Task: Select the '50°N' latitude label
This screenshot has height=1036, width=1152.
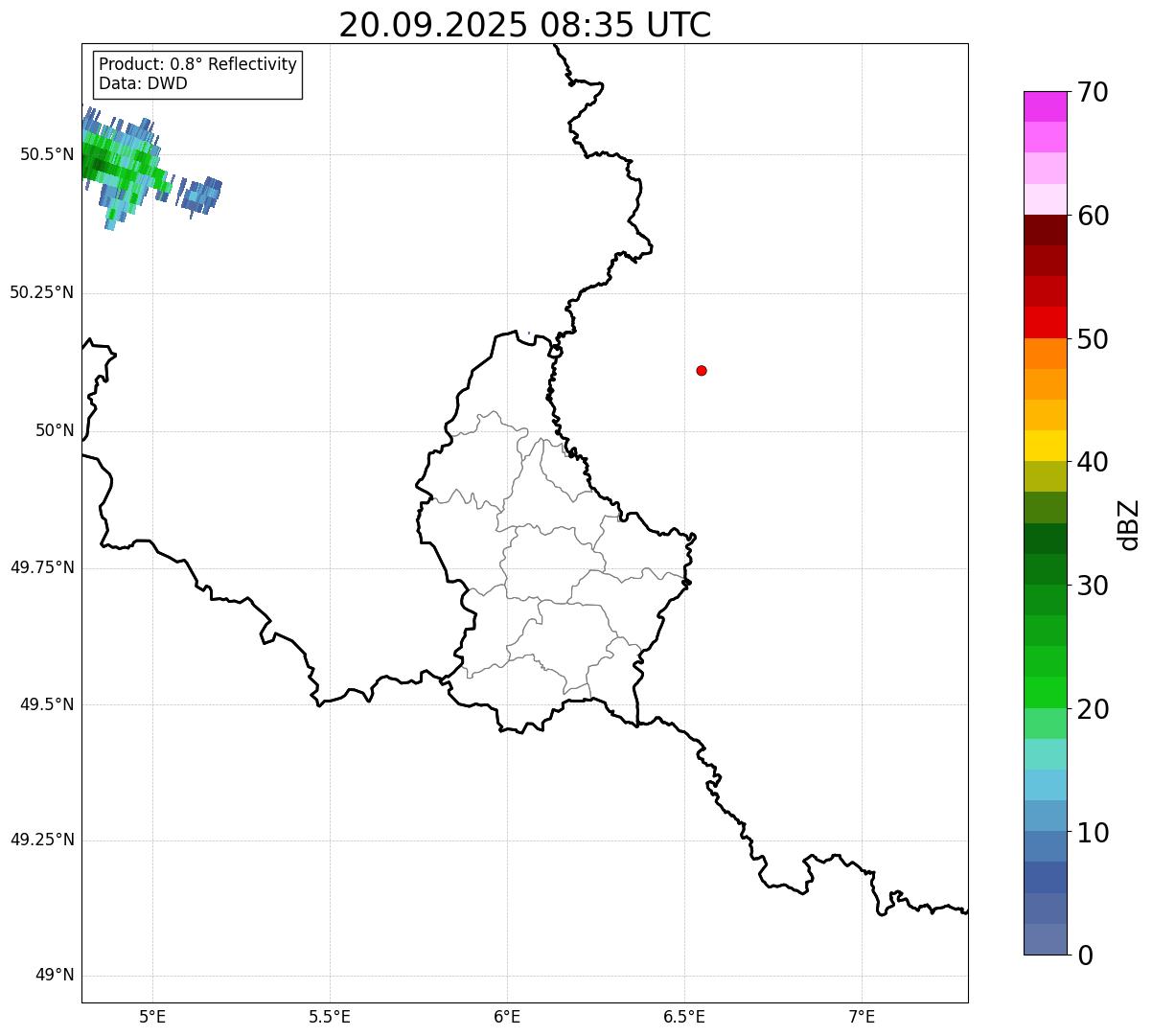Action: click(x=55, y=430)
